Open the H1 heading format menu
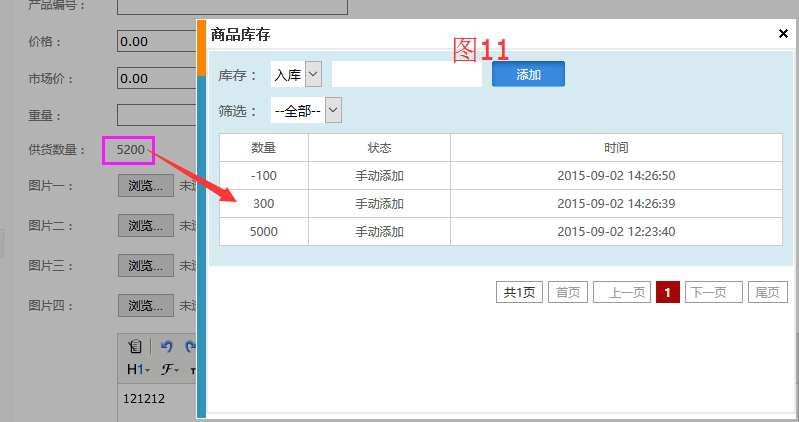Screen dimensions: 799x422 coord(138,370)
